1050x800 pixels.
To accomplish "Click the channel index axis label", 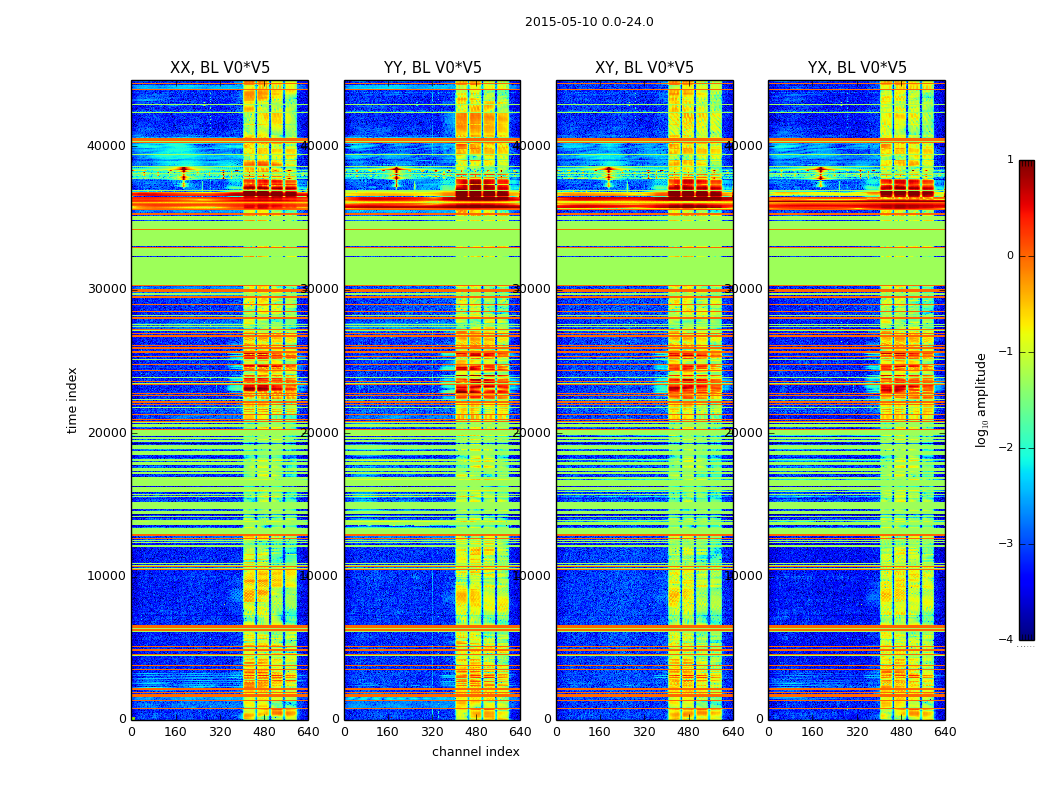I will [x=475, y=752].
